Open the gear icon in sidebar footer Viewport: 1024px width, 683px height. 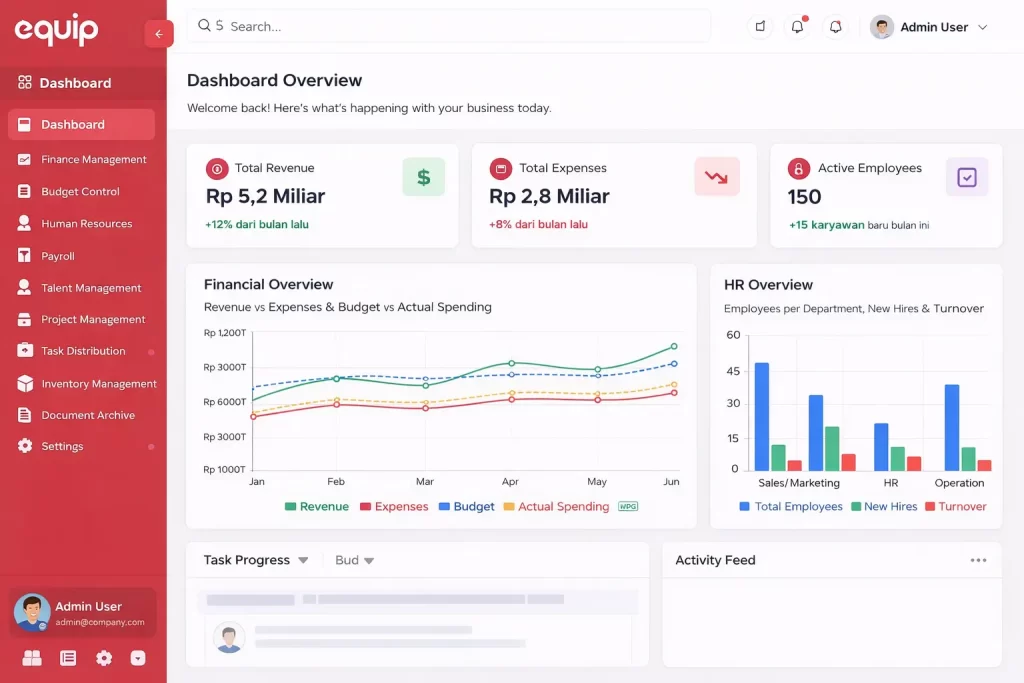[x=104, y=658]
